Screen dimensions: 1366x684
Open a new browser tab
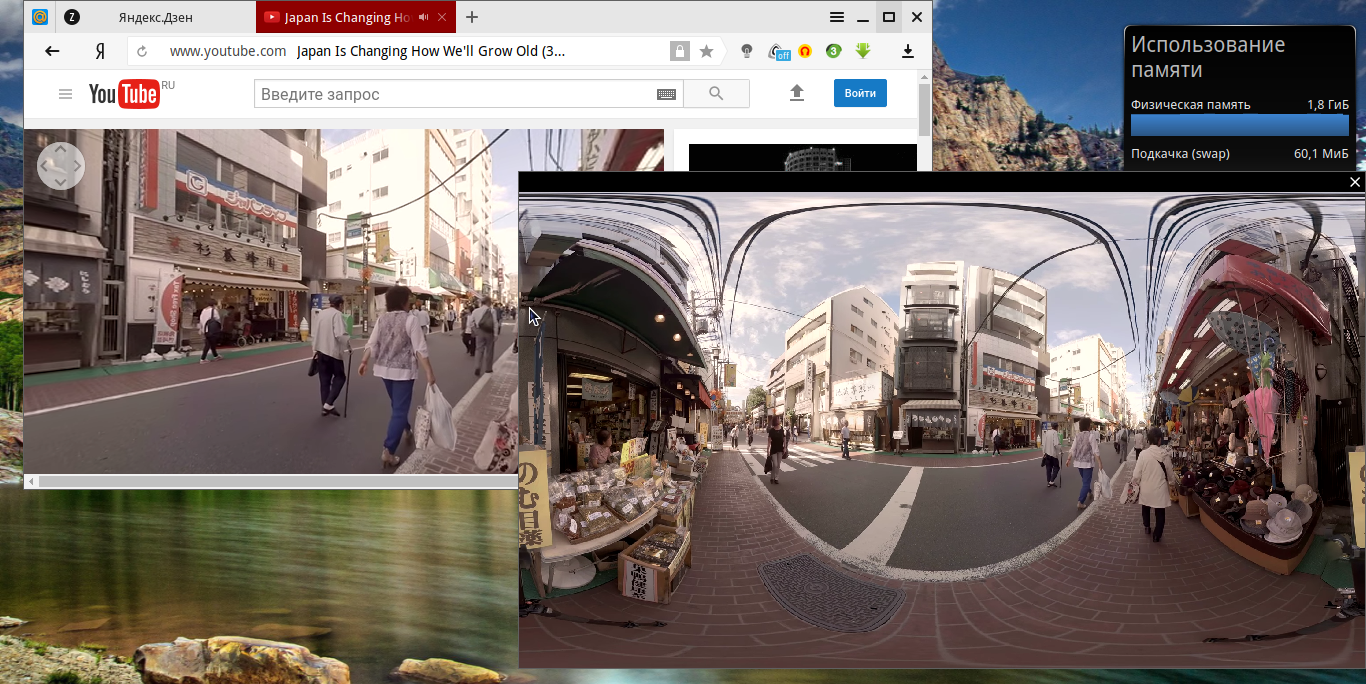472,17
